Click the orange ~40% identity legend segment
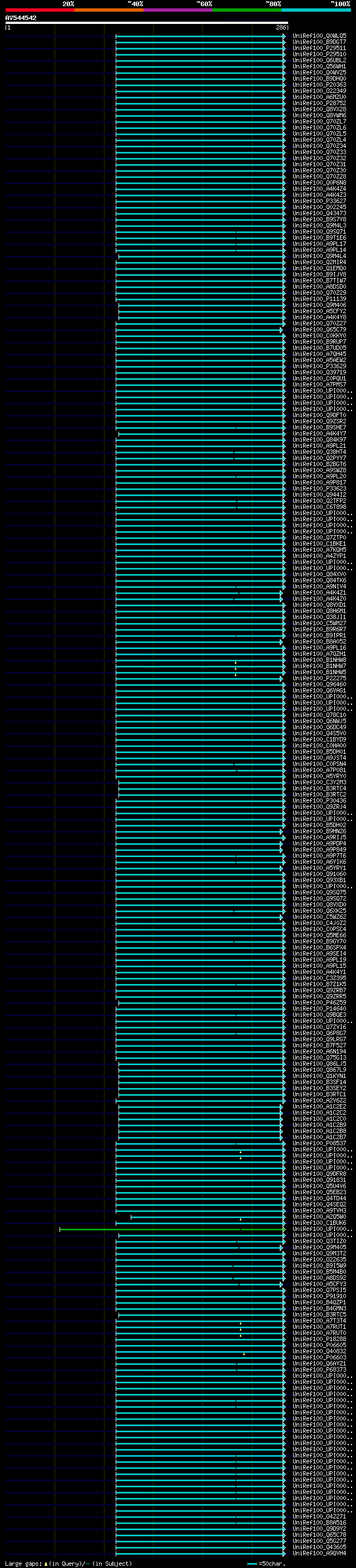Viewport: 356px width, 1568px height. [x=109, y=10]
